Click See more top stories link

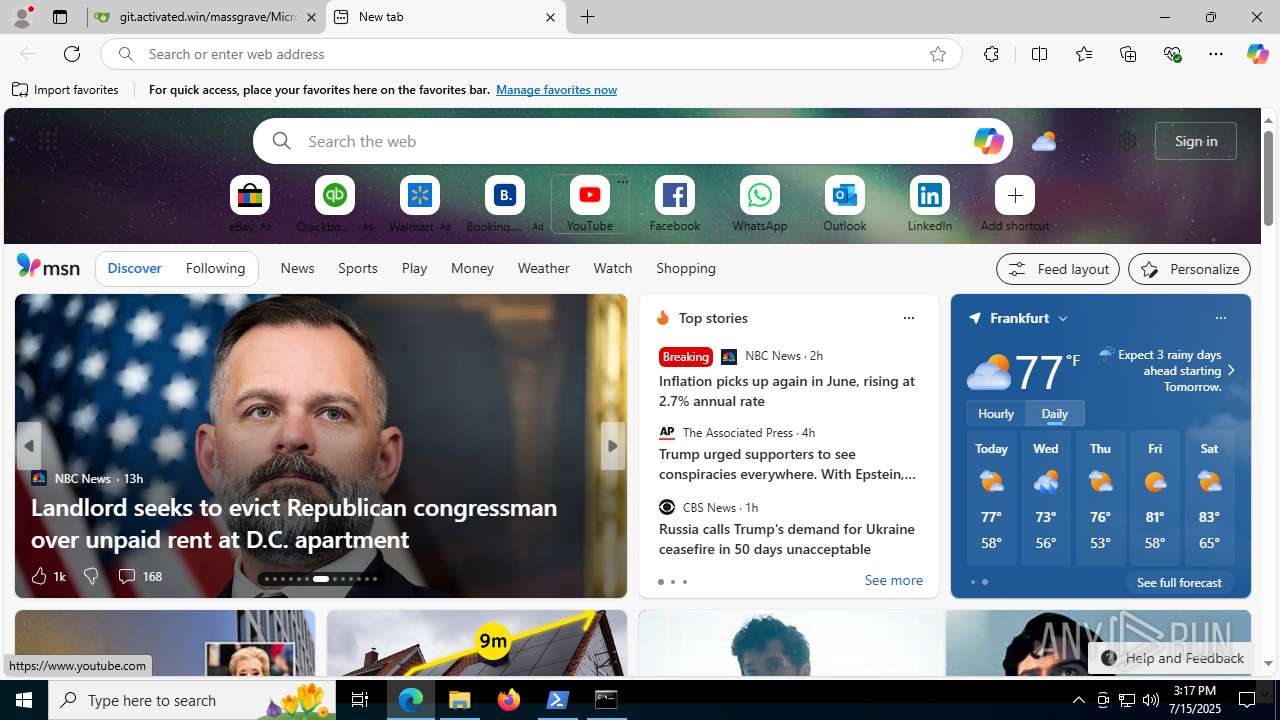pyautogui.click(x=893, y=580)
